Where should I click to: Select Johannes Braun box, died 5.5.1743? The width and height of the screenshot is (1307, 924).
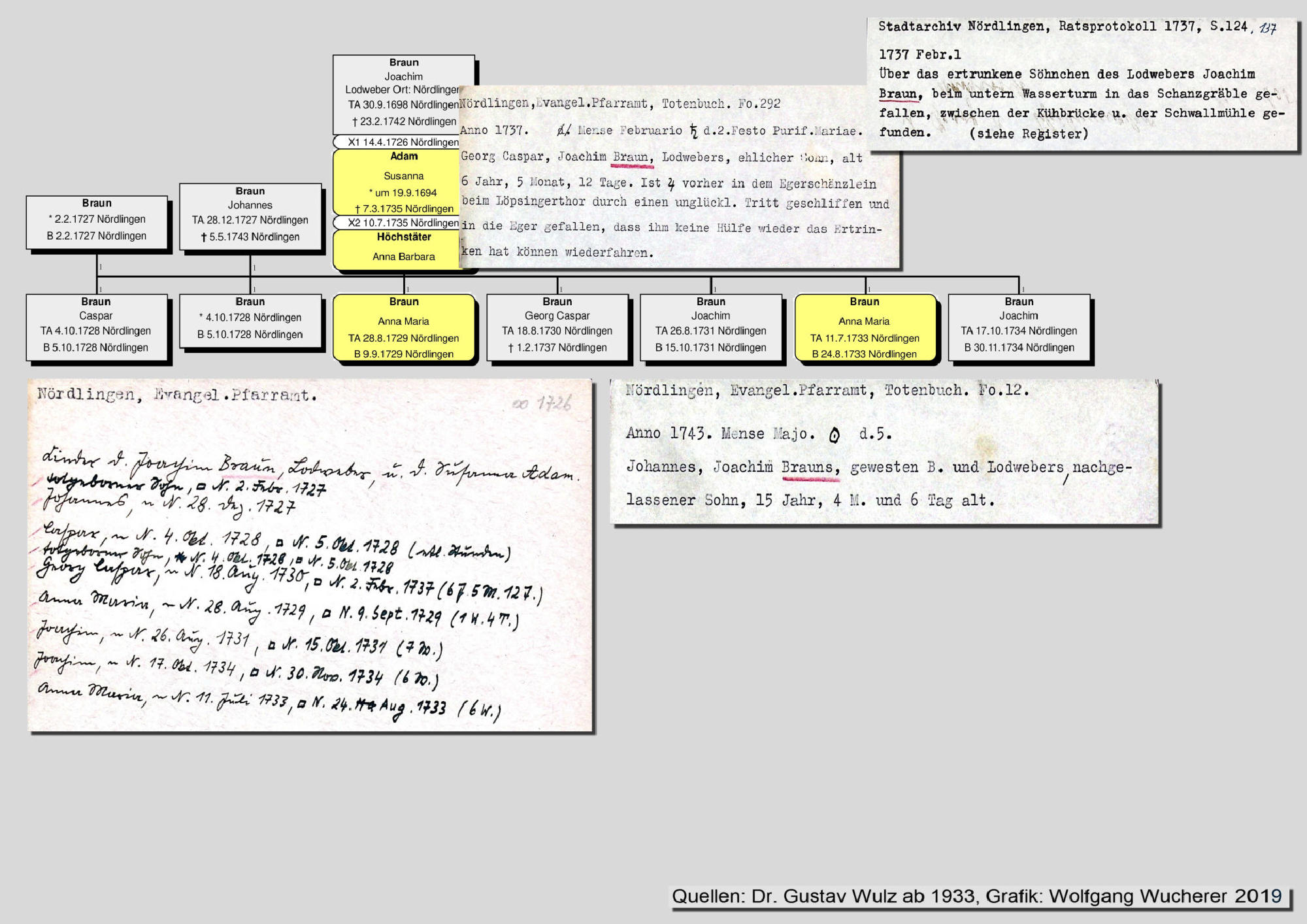point(250,215)
